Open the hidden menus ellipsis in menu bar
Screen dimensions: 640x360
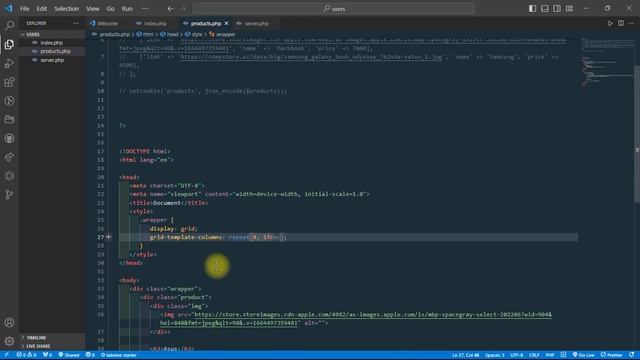pos(145,9)
